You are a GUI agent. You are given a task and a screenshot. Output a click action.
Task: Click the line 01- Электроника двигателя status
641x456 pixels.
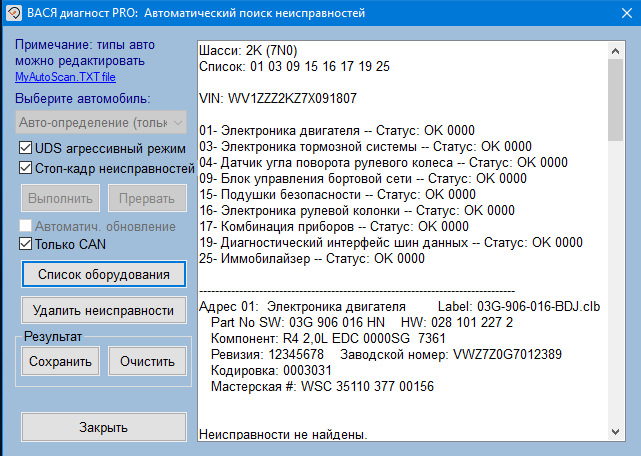pyautogui.click(x=337, y=130)
